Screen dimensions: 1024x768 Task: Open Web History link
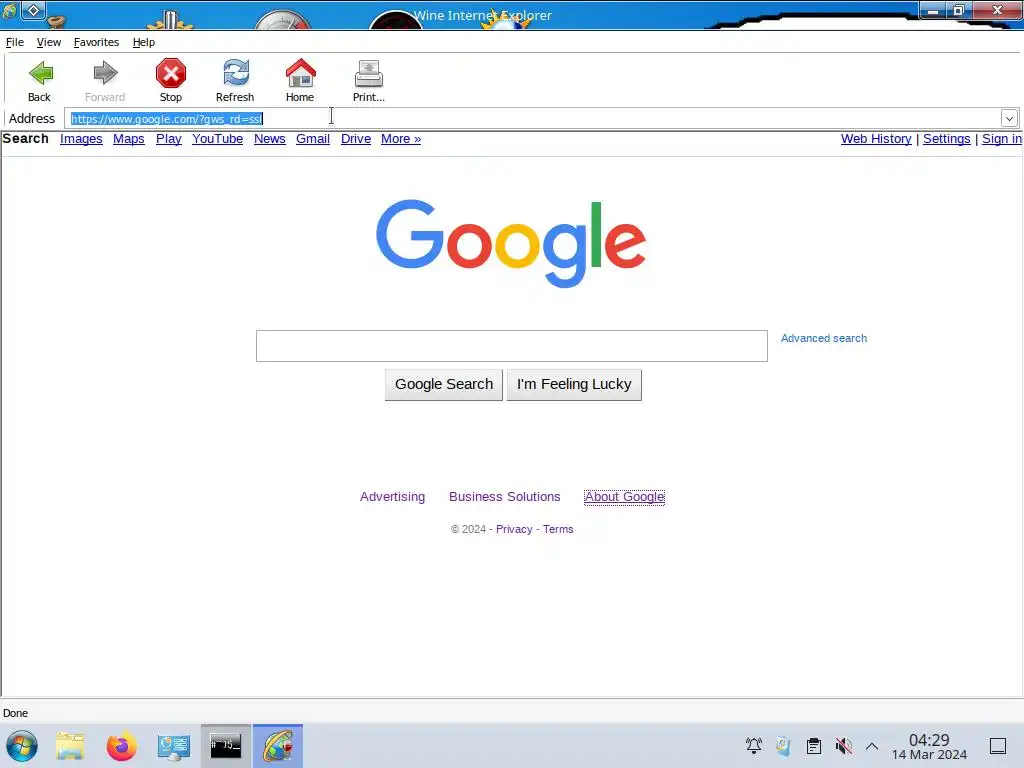876,139
